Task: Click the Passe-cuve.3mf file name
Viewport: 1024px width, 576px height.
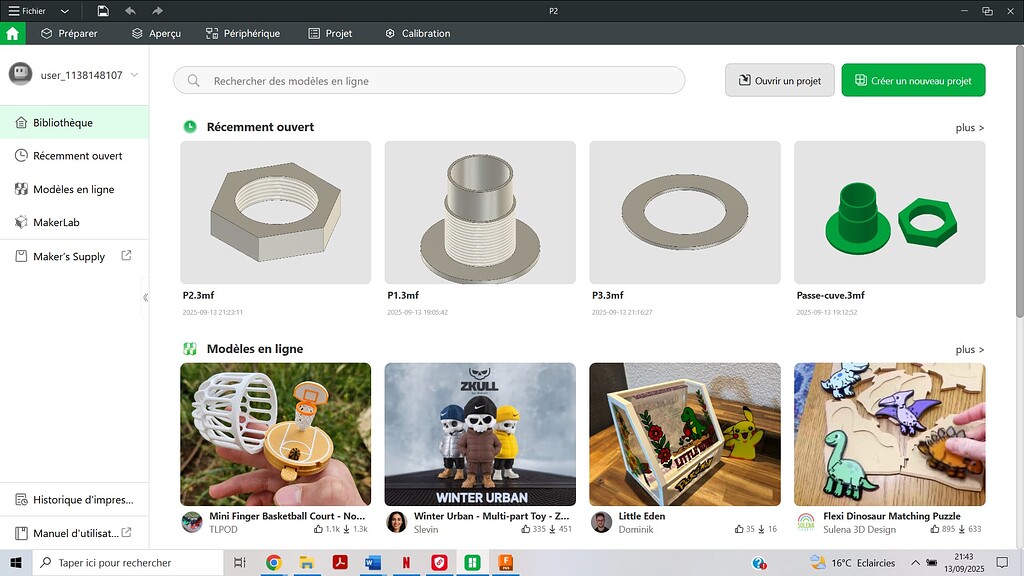Action: pyautogui.click(x=831, y=295)
